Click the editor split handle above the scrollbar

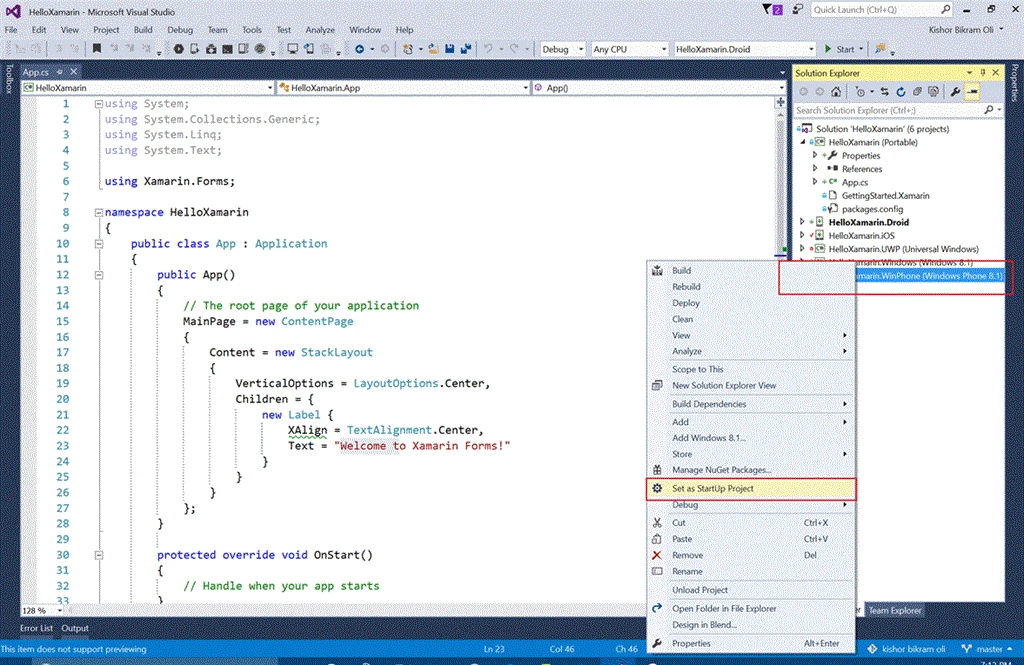(x=780, y=102)
